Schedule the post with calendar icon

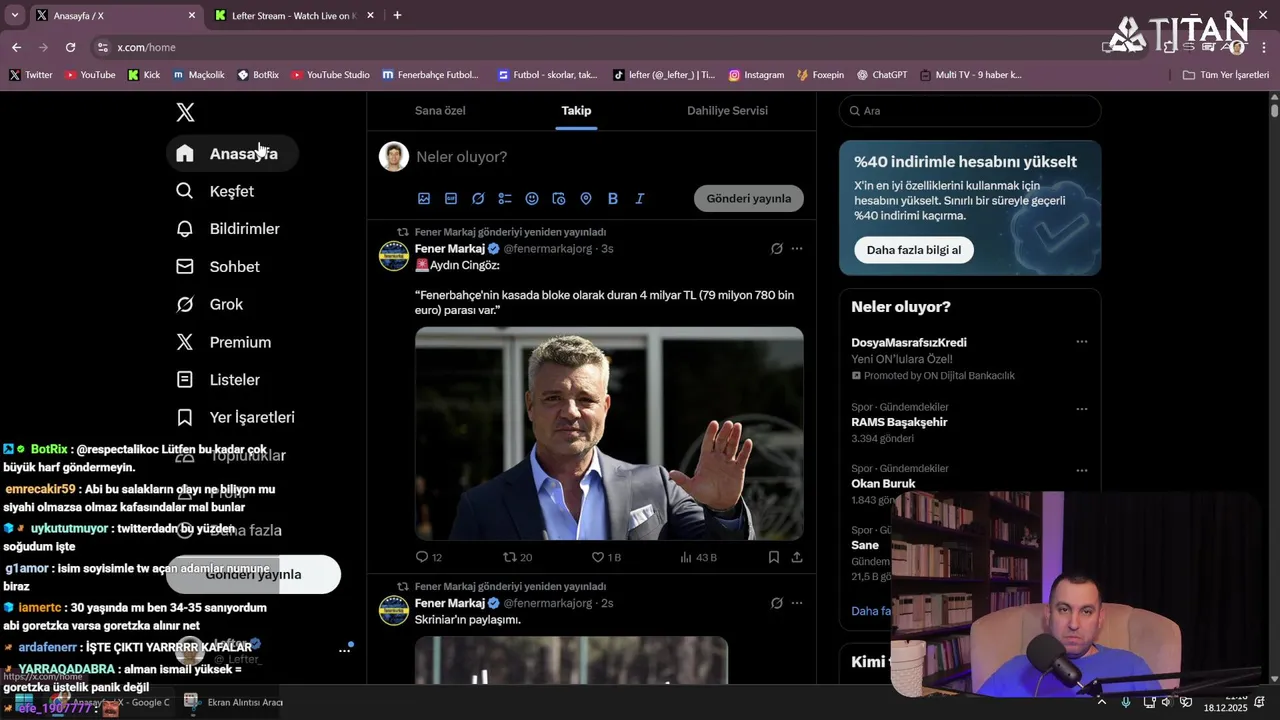[559, 199]
